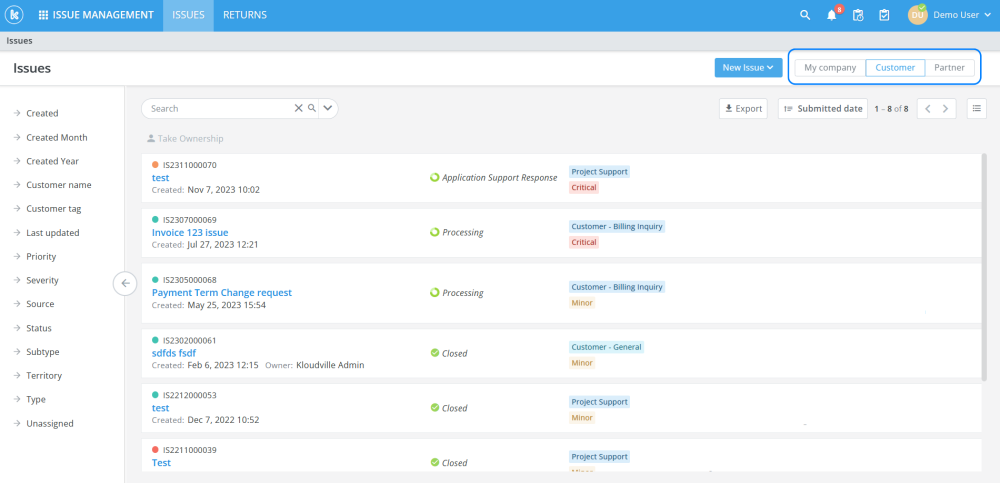Open the Payment Term Change request issue
Image resolution: width=1000 pixels, height=483 pixels.
coord(222,293)
